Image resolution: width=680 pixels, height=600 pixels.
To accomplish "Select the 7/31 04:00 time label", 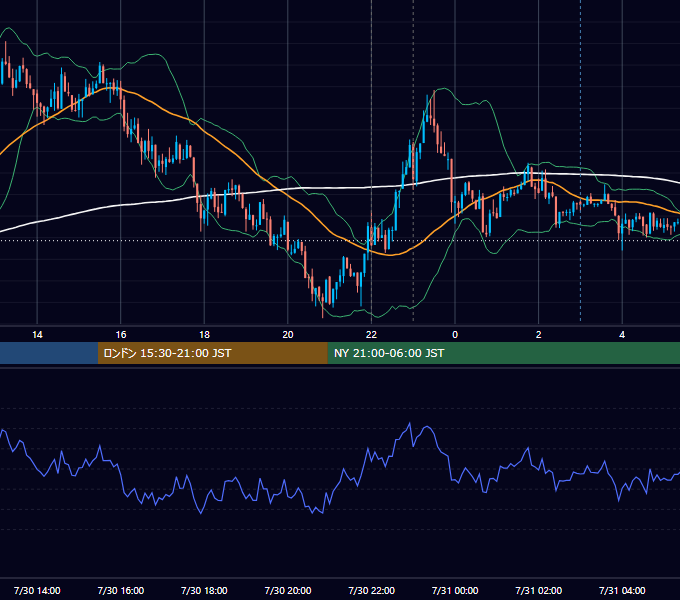I will (622, 590).
